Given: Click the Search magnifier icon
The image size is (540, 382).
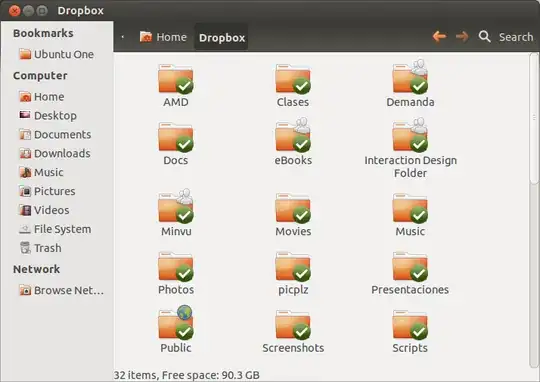Looking at the screenshot, I should pos(484,36).
